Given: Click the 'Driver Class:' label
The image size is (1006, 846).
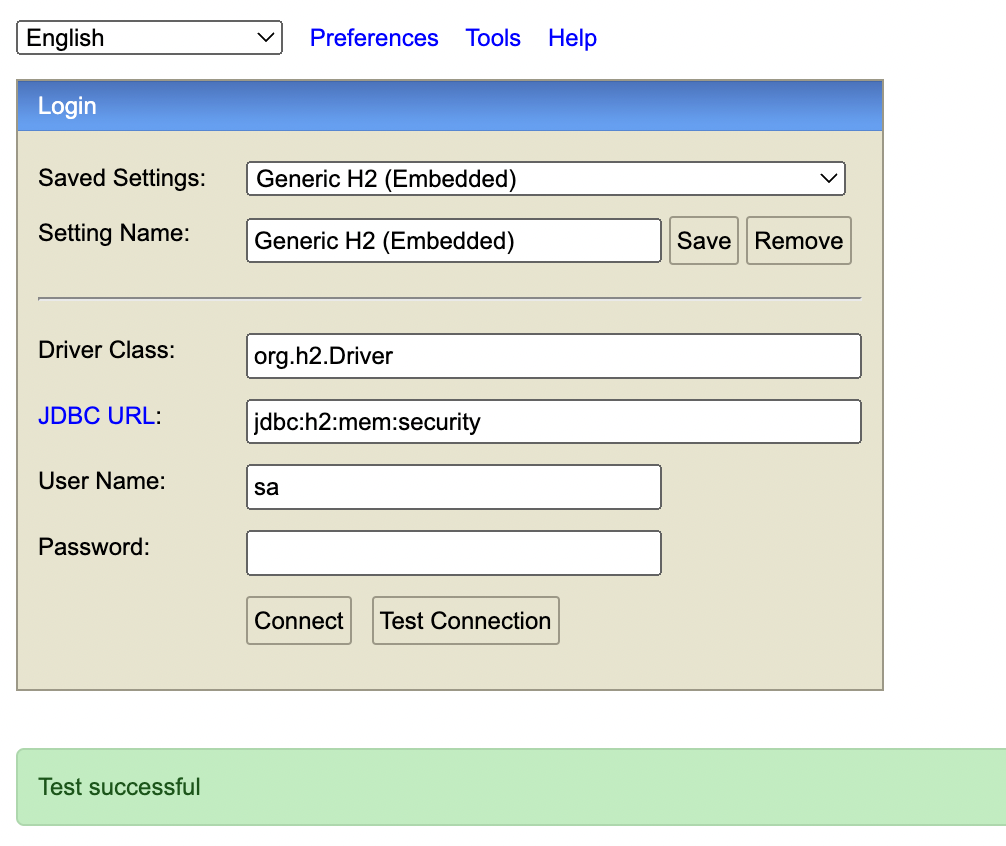Looking at the screenshot, I should (x=107, y=350).
